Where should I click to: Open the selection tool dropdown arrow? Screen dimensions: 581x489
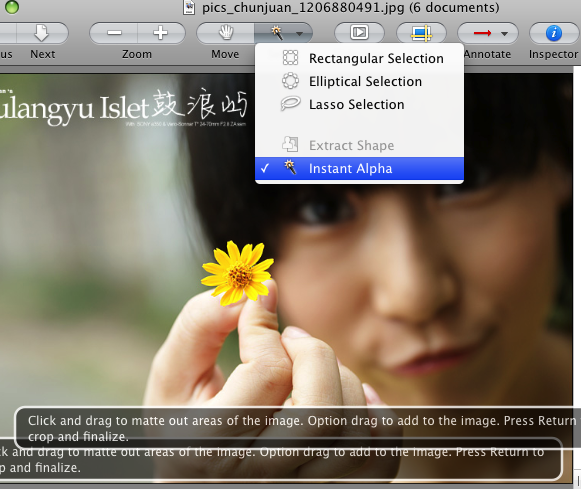299,34
